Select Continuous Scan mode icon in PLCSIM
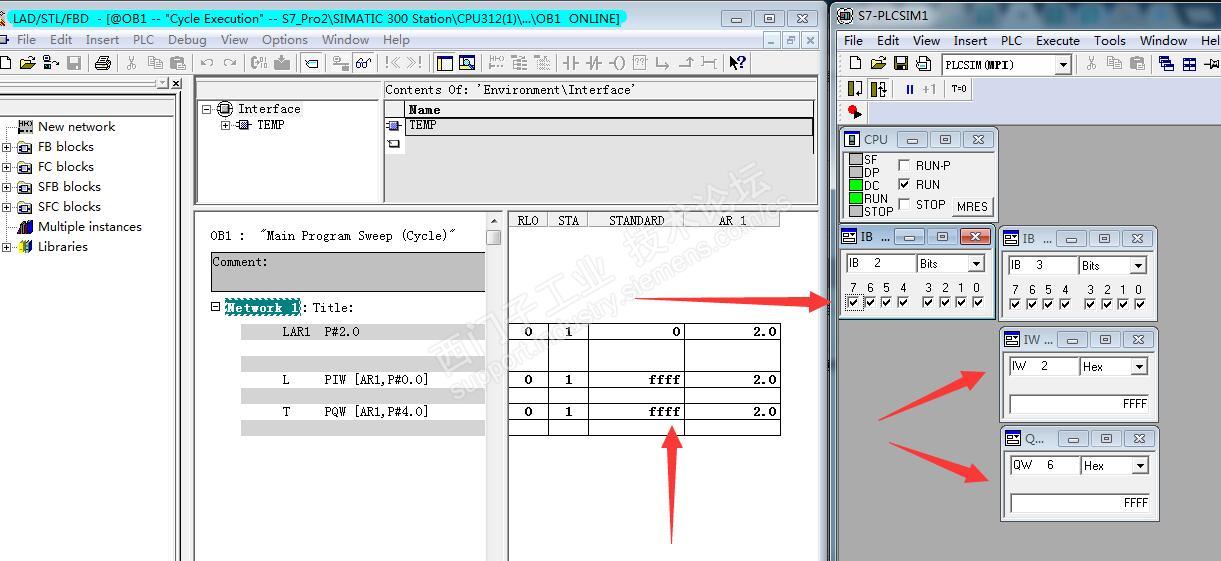 (879, 89)
